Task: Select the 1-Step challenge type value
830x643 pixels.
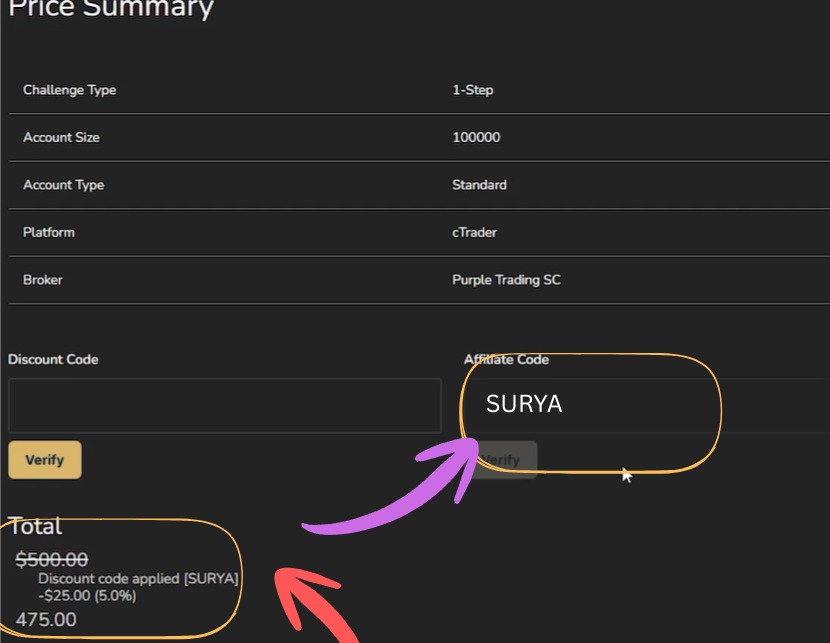Action: [471, 90]
